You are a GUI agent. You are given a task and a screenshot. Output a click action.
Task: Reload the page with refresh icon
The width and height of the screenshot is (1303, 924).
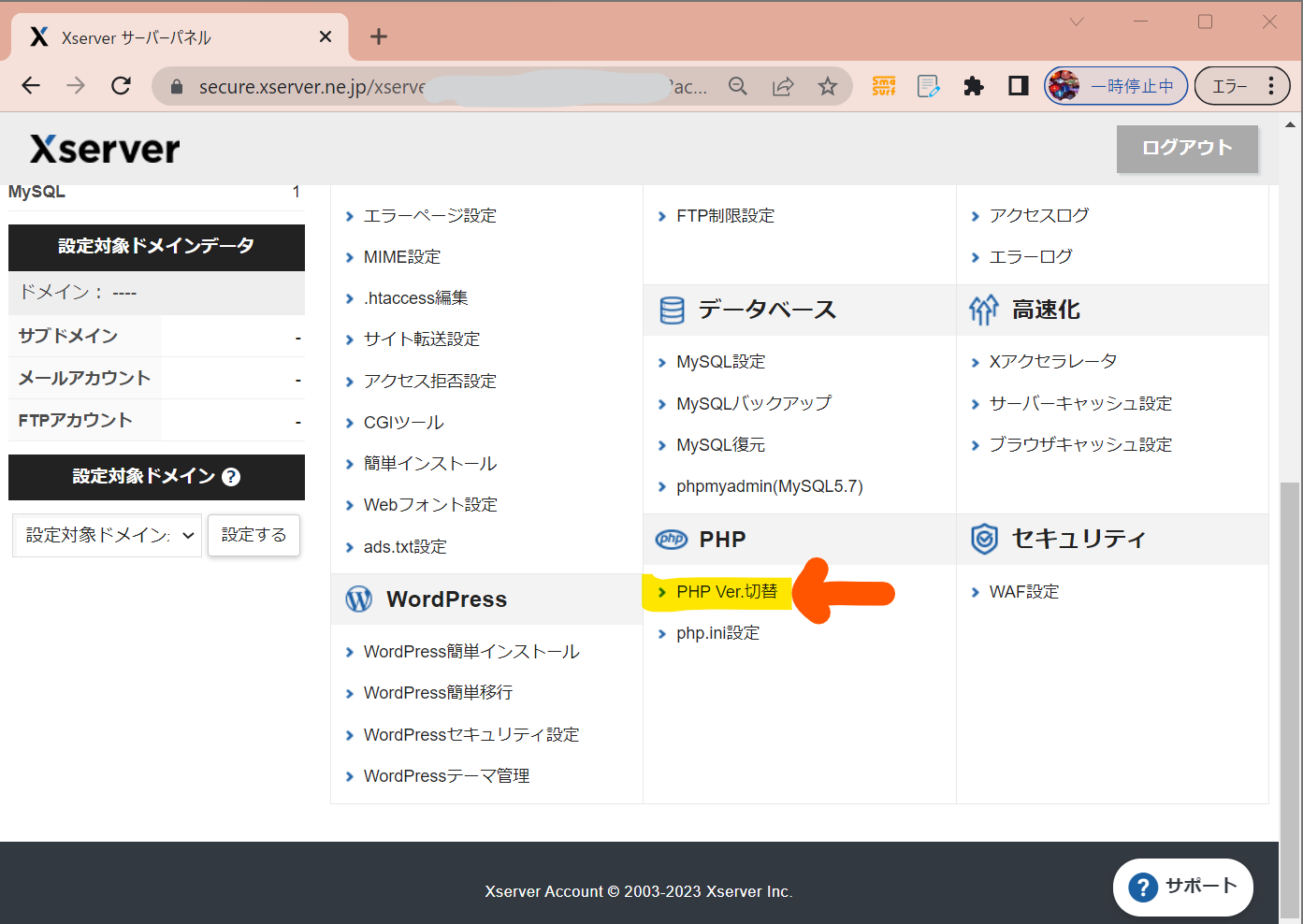121,86
